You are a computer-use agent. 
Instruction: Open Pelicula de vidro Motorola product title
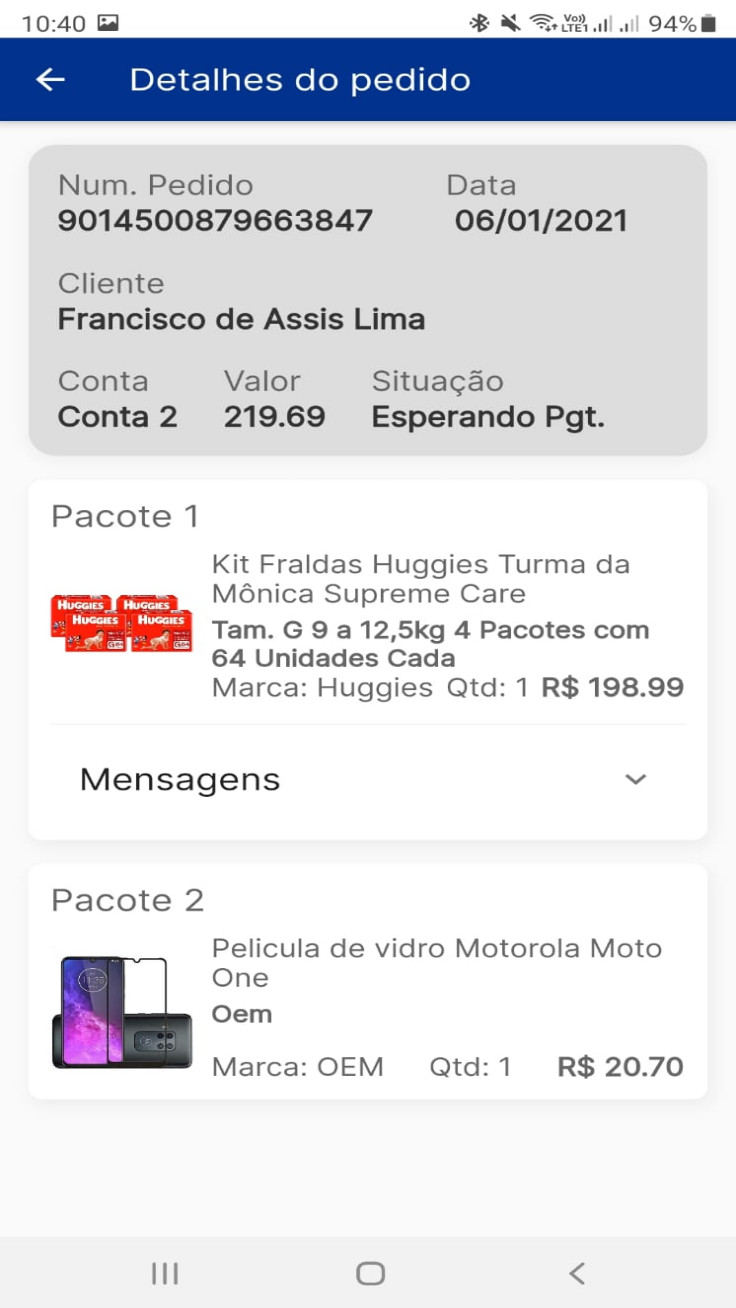click(x=436, y=962)
